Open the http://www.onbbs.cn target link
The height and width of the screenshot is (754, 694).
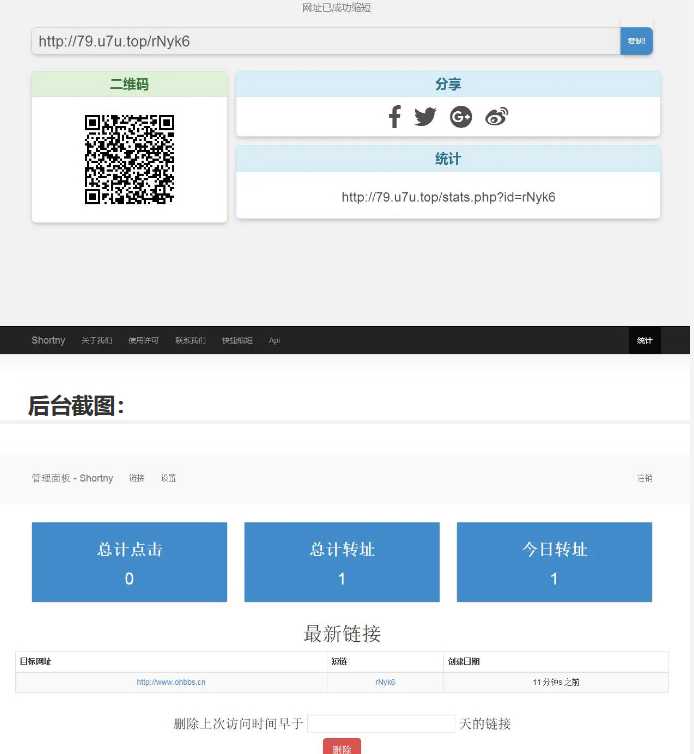(171, 682)
